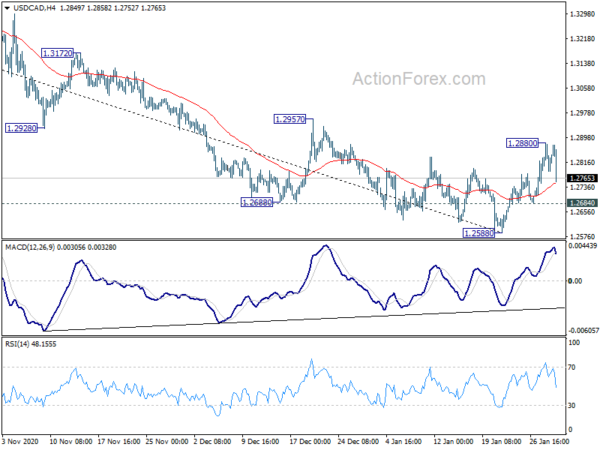The image size is (600, 450).
Task: Click the 1.26880 price label
Action: pyautogui.click(x=257, y=202)
